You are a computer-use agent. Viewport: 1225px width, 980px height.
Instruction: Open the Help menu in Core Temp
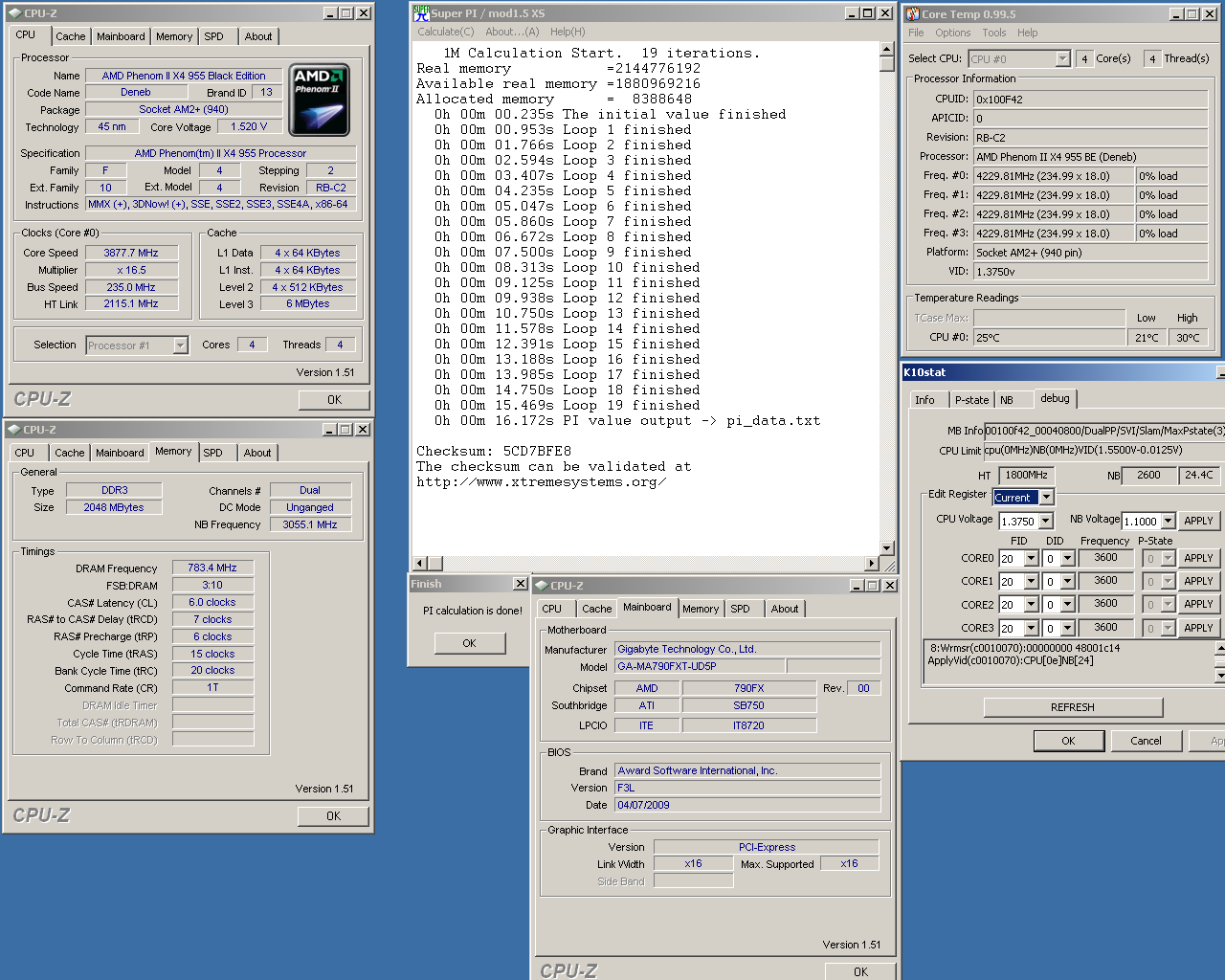click(x=1027, y=33)
